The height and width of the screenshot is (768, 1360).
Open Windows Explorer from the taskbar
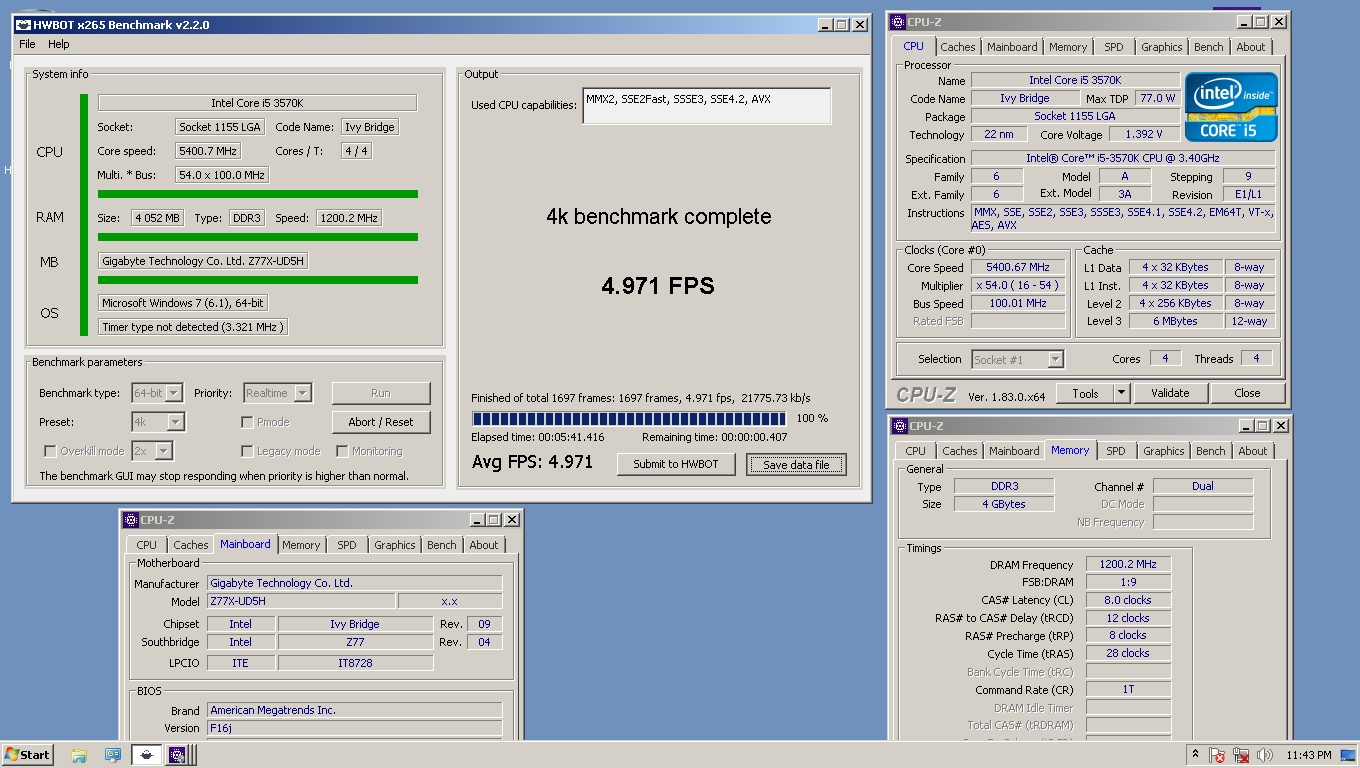coord(79,755)
